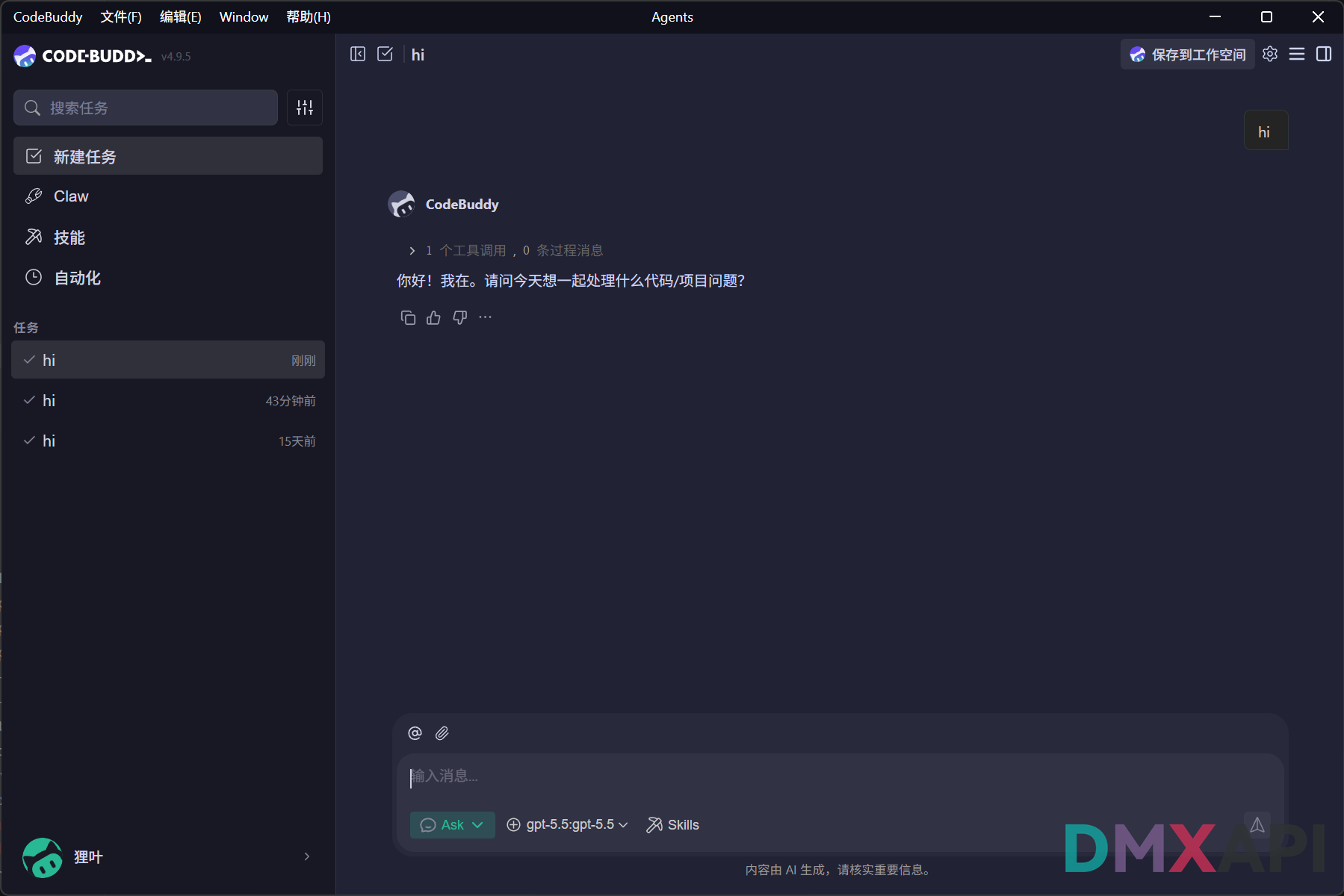This screenshot has height=896, width=1344.
Task: Click the user hi message bubble
Action: [1266, 131]
